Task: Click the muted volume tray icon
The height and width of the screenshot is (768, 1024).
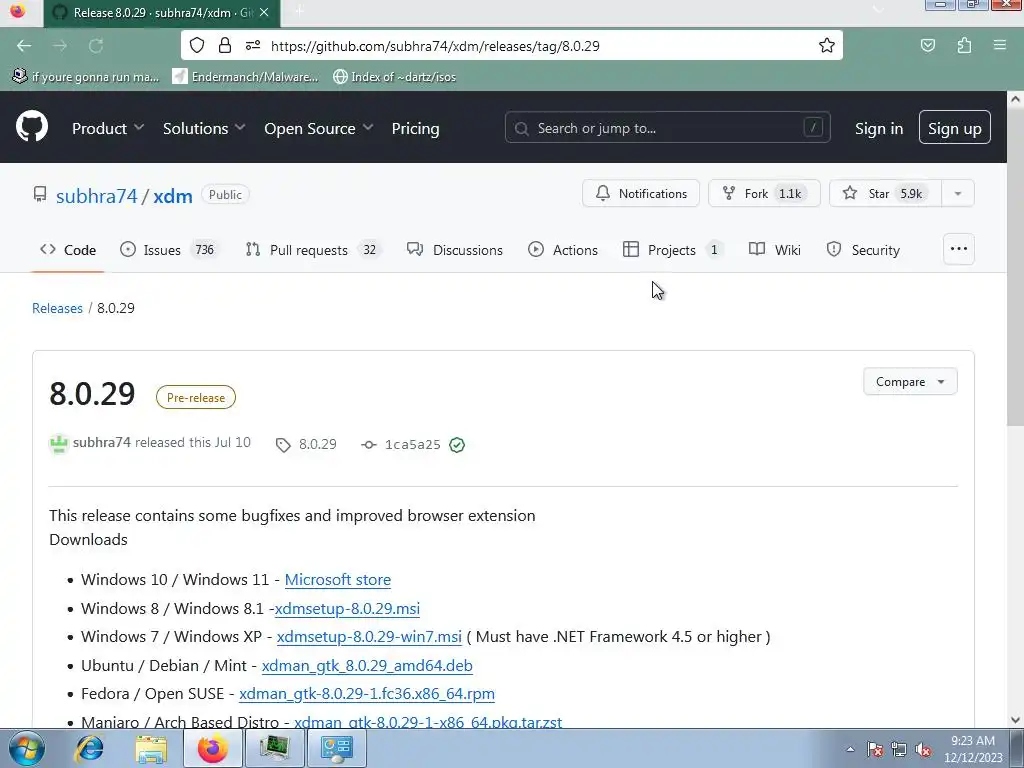Action: pyautogui.click(x=923, y=749)
